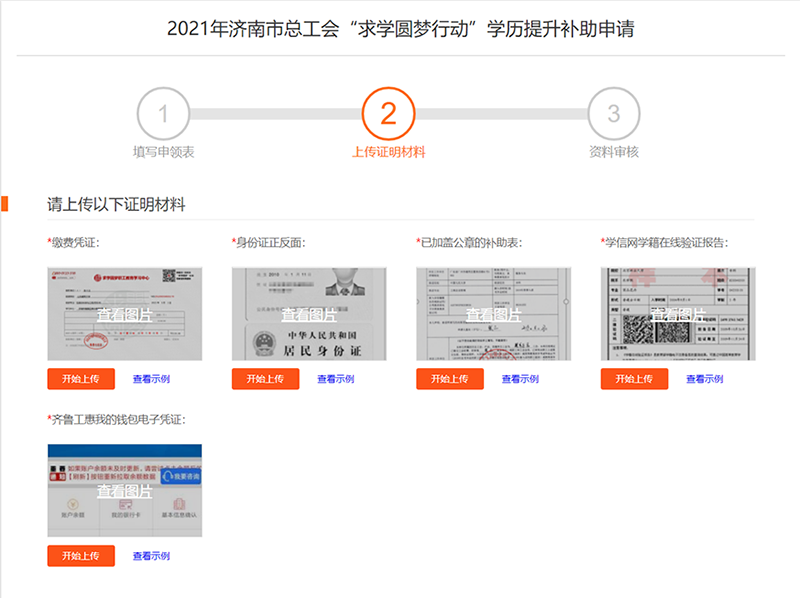This screenshot has height=598, width=800.
Task: Click 开始上传 for the 缴费凭证 section
Action: (x=81, y=380)
